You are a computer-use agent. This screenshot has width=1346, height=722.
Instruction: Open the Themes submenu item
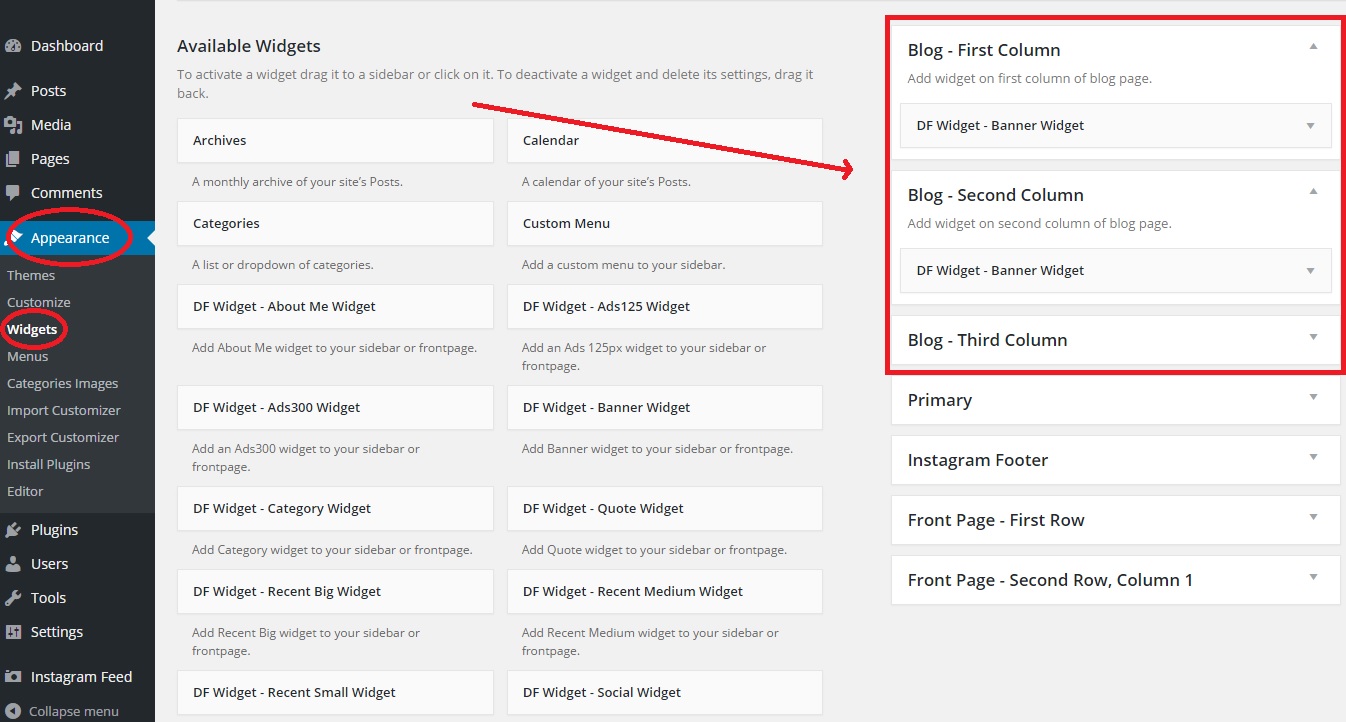(31, 275)
